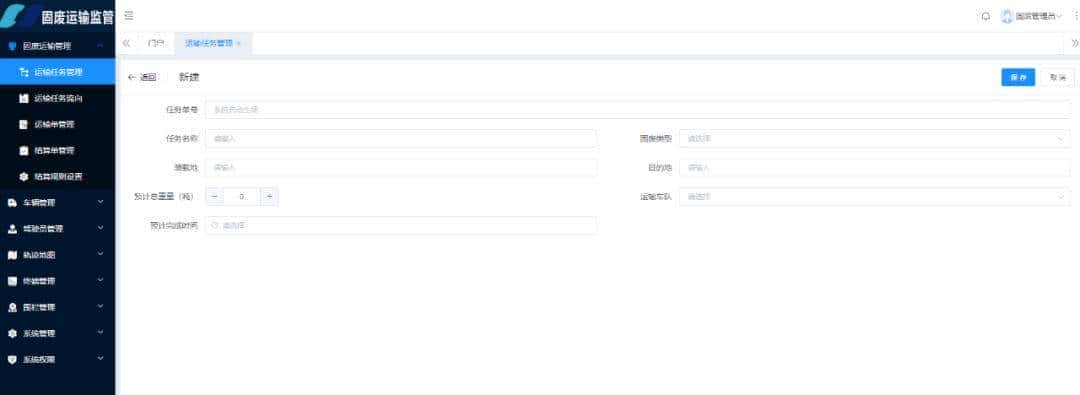This screenshot has height=395, width=1080.
Task: Click the 系统管理 gear icon
Action: click(12, 334)
